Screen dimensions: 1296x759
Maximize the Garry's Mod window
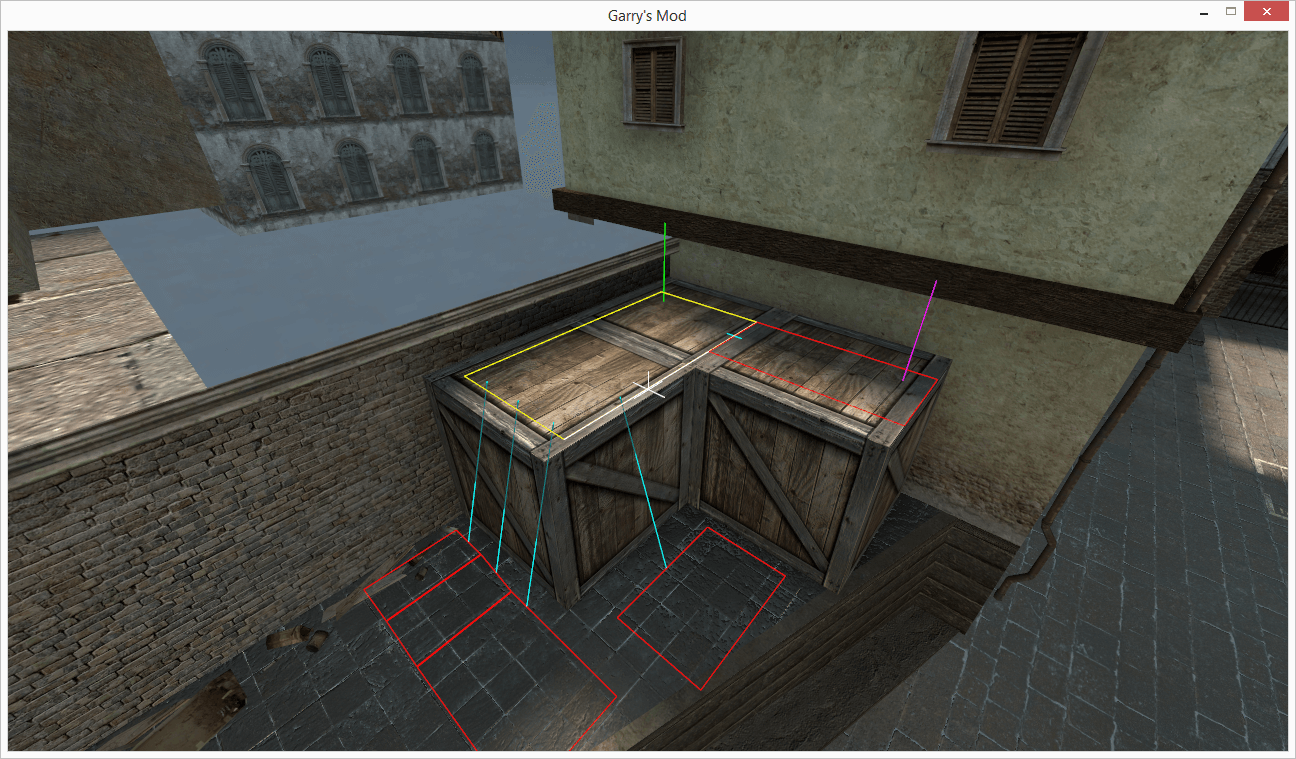(x=1231, y=13)
